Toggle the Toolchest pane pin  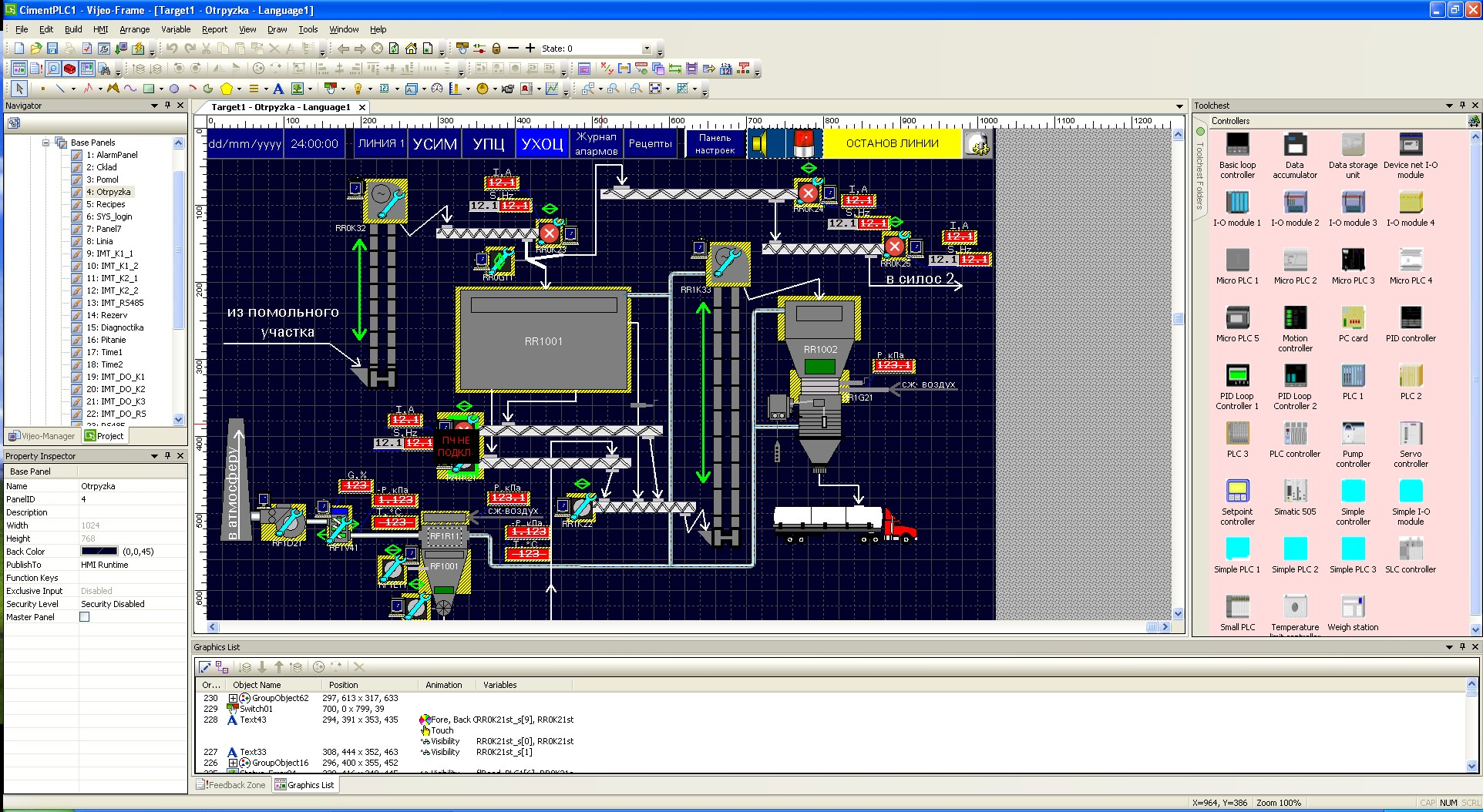pyautogui.click(x=1462, y=106)
